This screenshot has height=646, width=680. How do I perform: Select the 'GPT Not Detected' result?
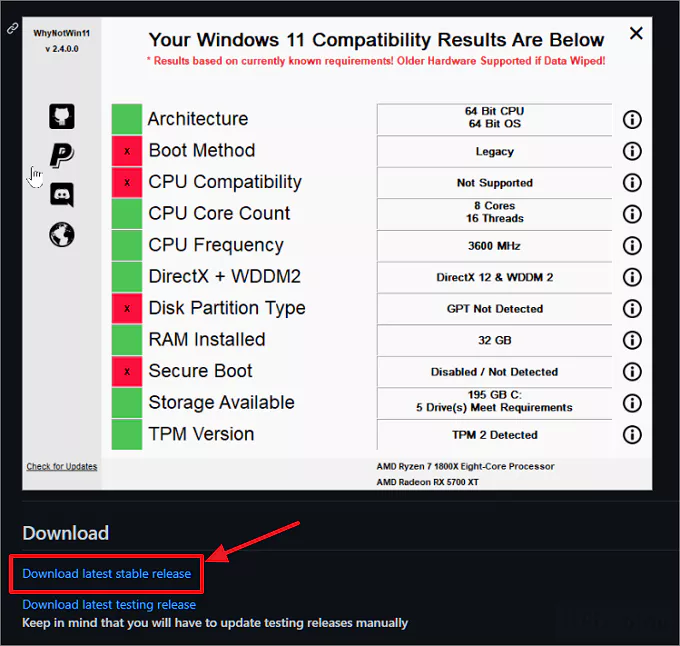[494, 309]
